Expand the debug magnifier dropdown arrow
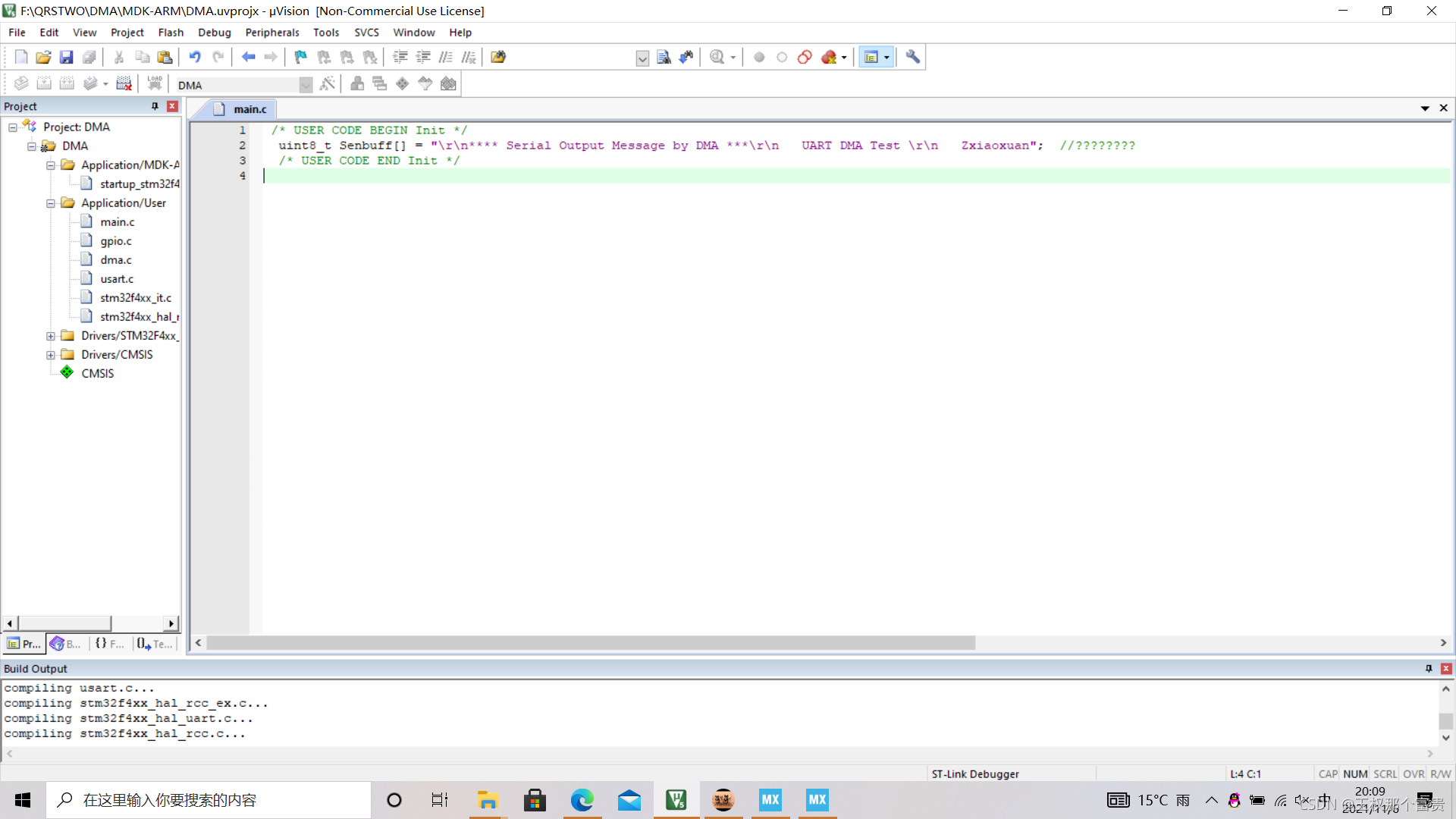 (x=733, y=58)
